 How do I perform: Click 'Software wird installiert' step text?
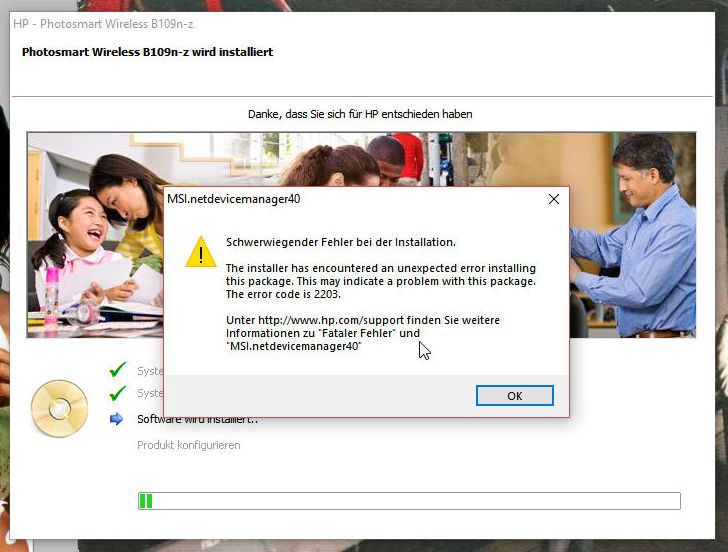(197, 419)
